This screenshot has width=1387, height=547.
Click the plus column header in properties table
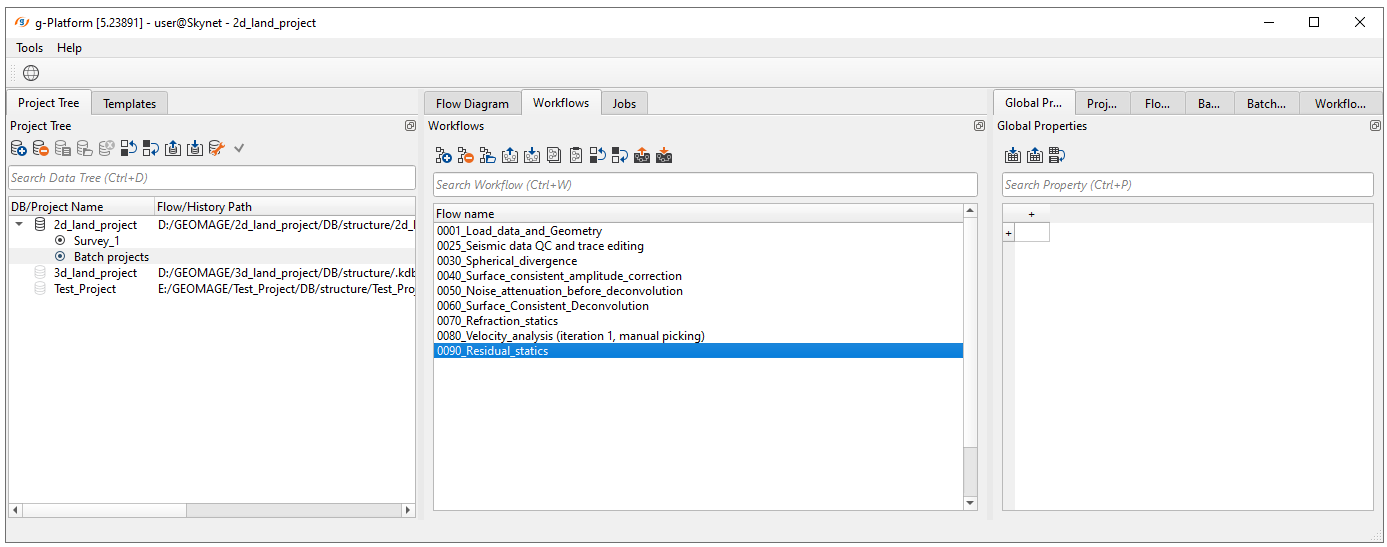[x=1031, y=214]
